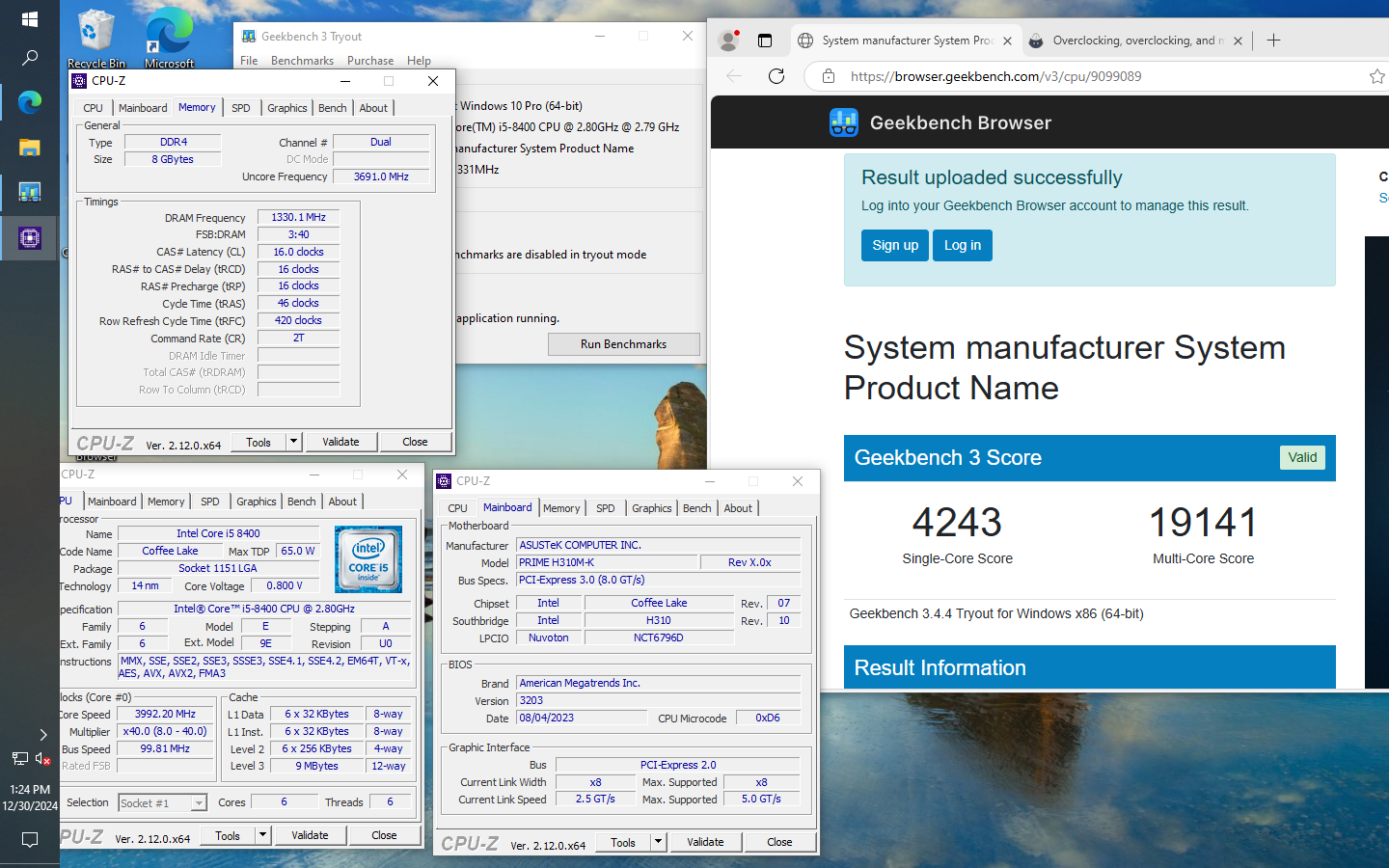Click the browser back arrow

[734, 76]
